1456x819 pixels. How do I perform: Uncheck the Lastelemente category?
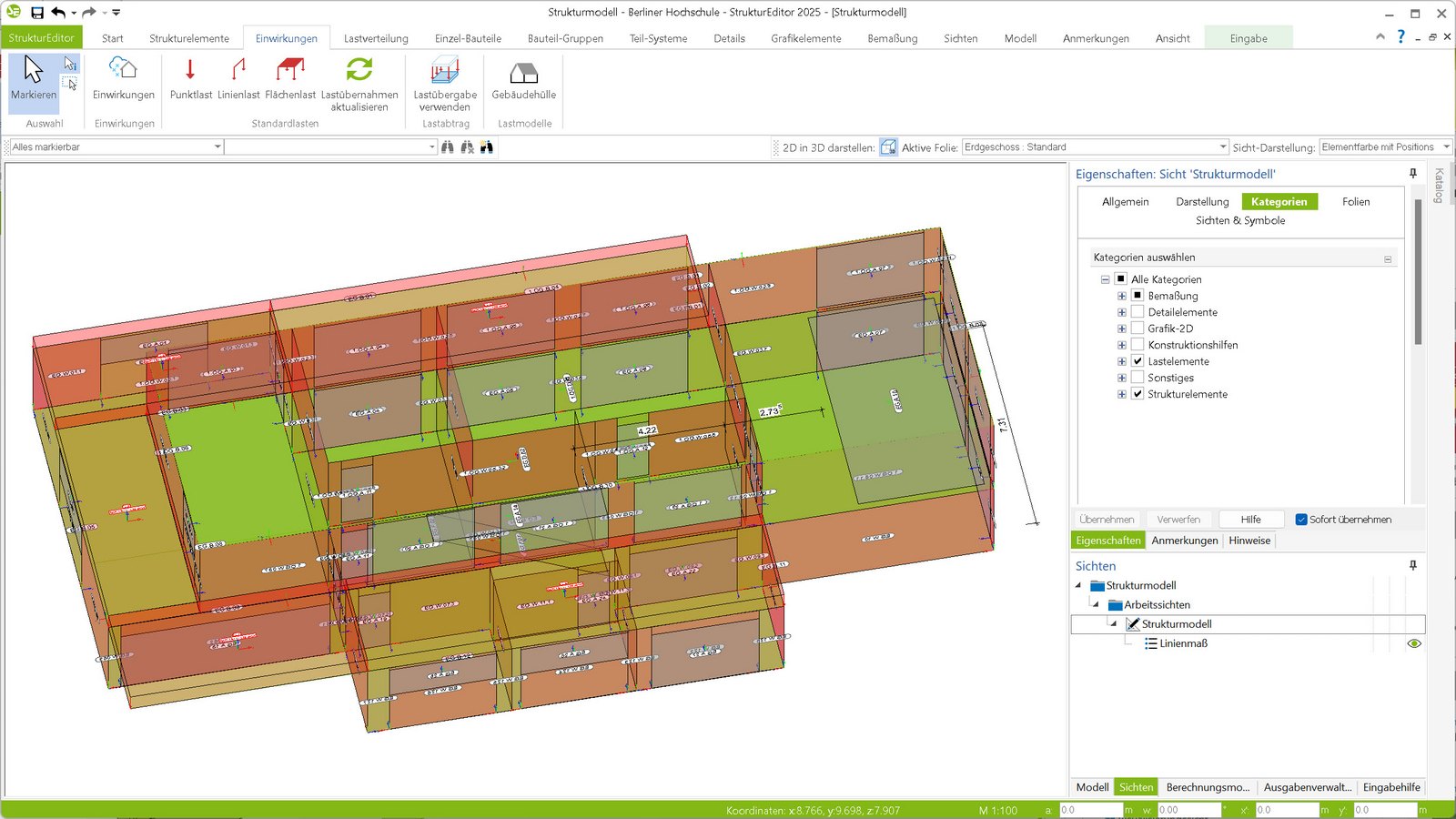click(1137, 360)
